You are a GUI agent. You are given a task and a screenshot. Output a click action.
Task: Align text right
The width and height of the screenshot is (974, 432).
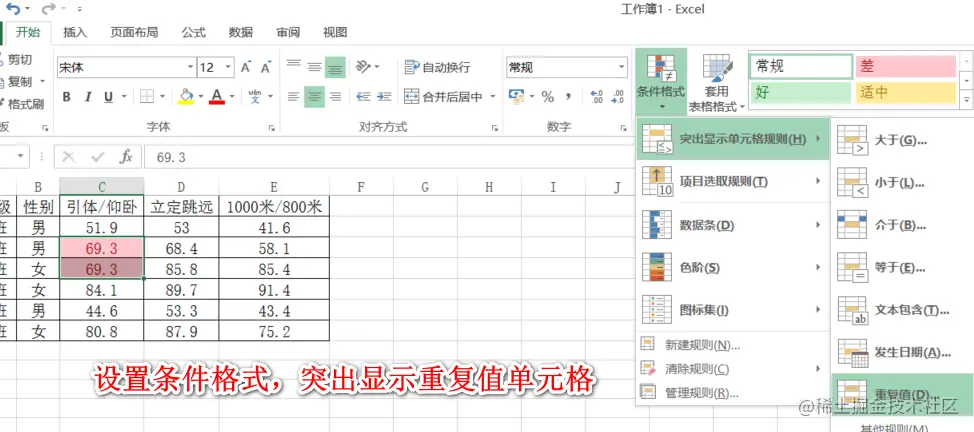(x=335, y=96)
